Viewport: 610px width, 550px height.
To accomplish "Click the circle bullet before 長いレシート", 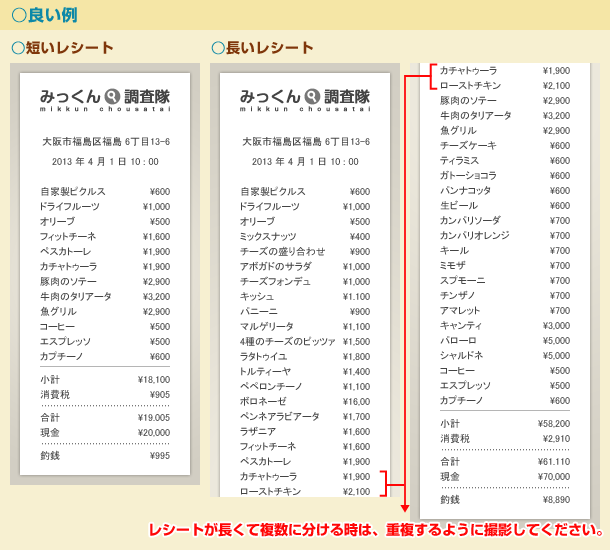I will pyautogui.click(x=218, y=48).
